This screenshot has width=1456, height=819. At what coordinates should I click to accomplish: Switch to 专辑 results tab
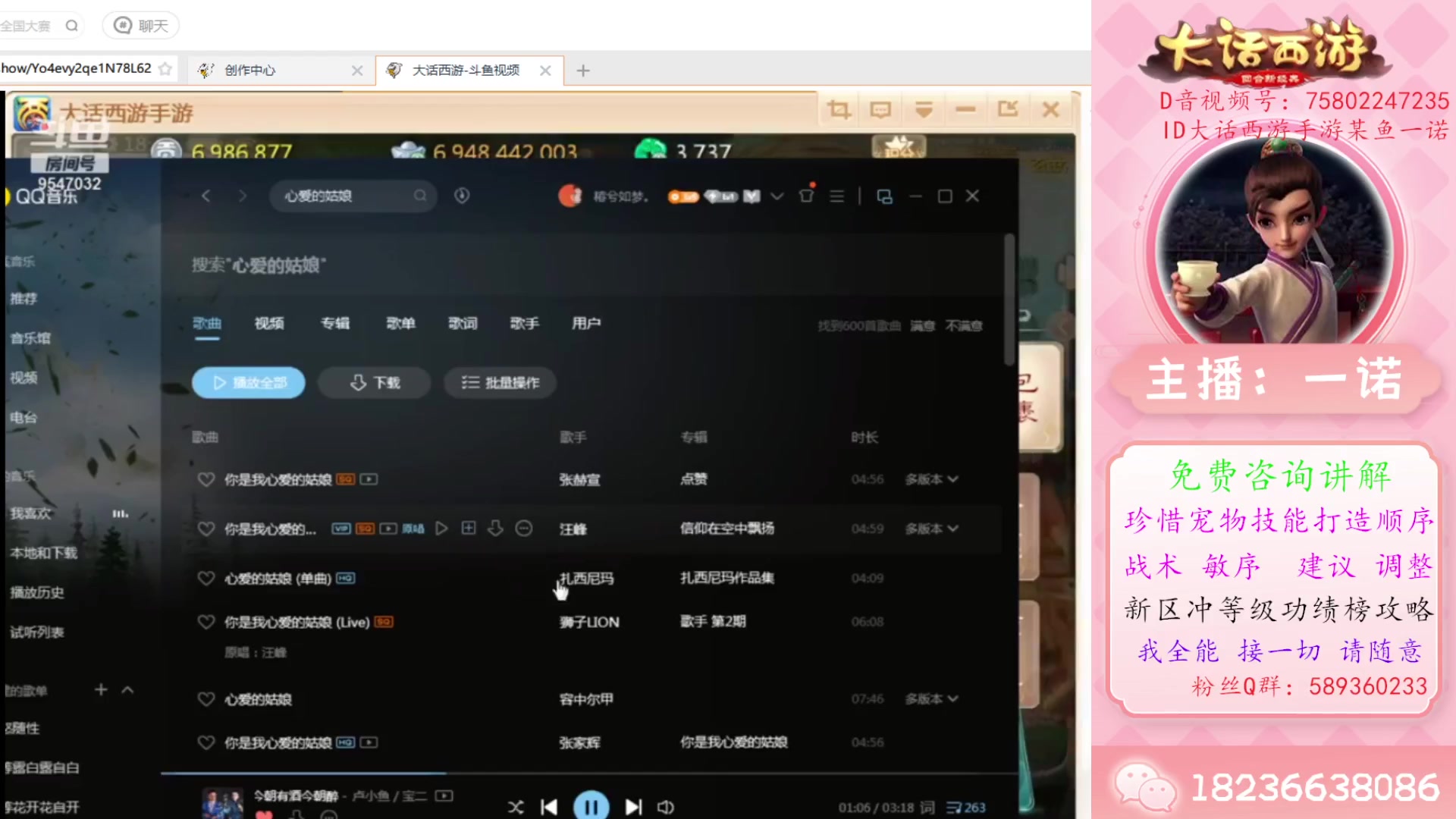click(335, 324)
